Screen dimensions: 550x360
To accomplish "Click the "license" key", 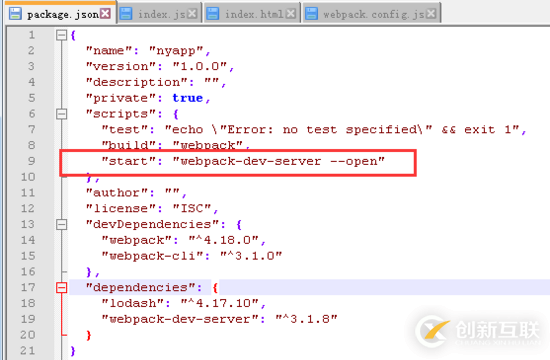I will coord(120,208).
